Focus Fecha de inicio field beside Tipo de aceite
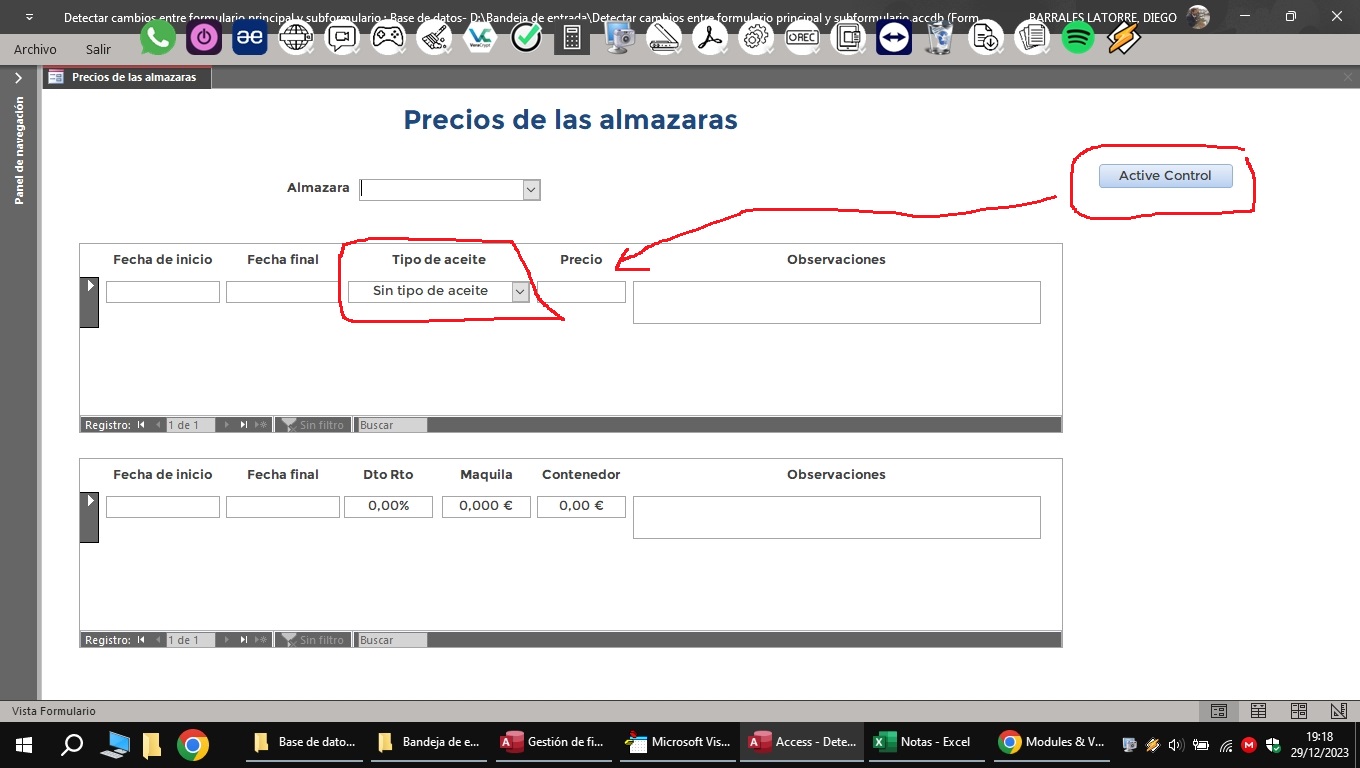 163,292
